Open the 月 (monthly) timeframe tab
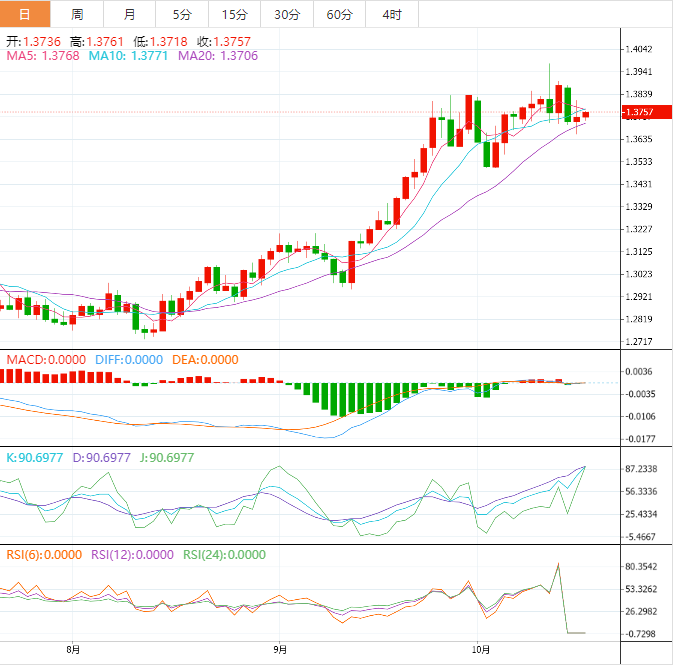This screenshot has width=675, height=669. coord(130,14)
